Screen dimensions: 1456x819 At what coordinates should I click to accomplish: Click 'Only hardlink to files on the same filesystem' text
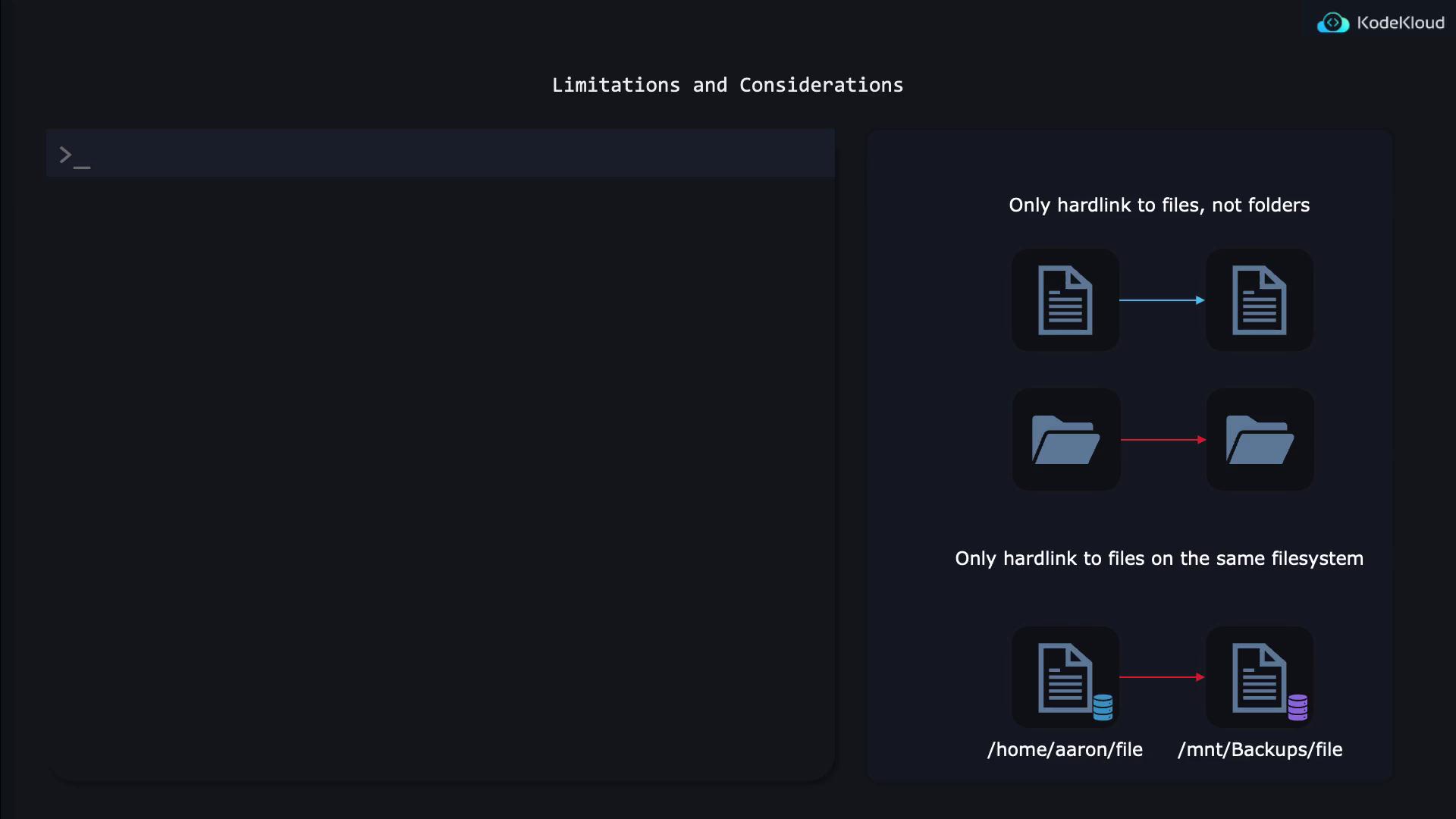[x=1159, y=559]
